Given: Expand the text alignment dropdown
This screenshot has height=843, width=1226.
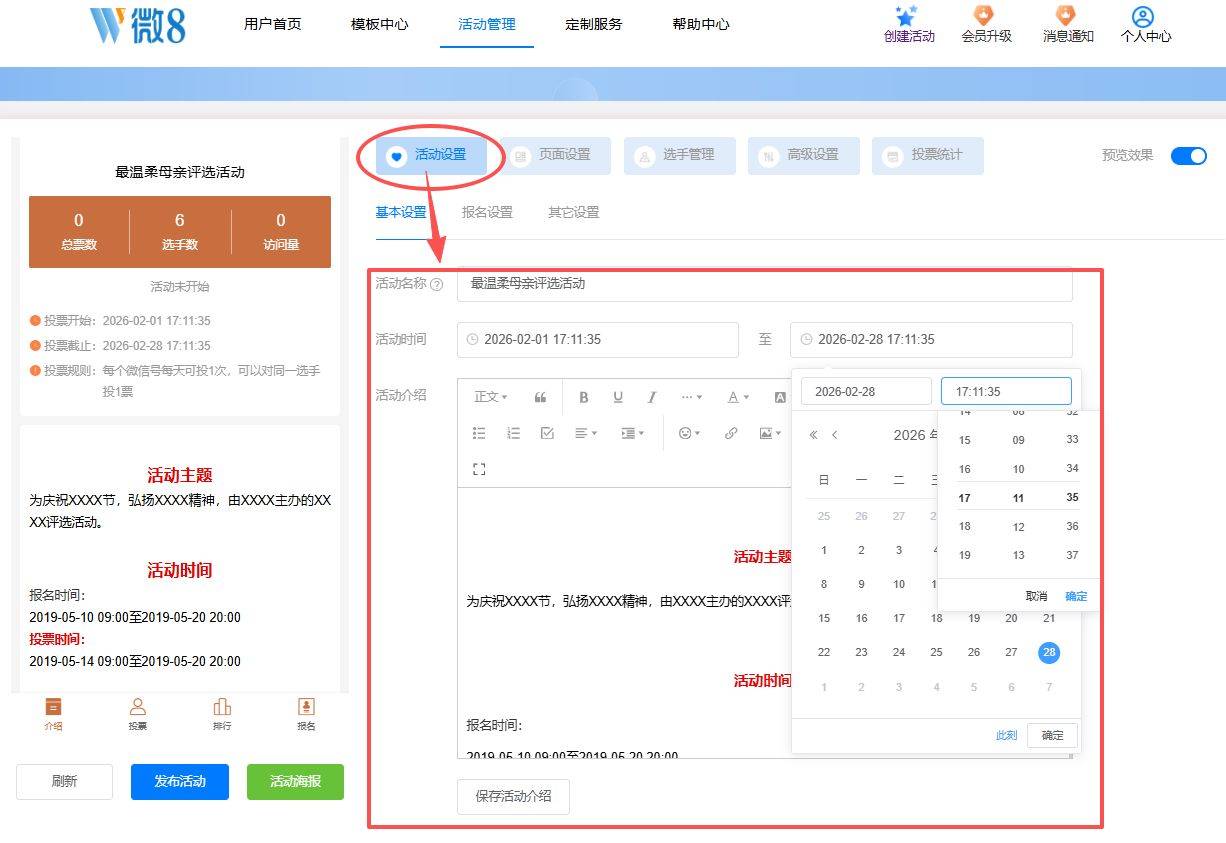Looking at the screenshot, I should tap(586, 433).
